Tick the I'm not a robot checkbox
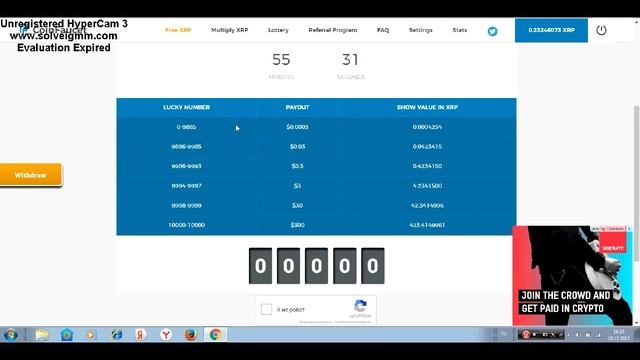Screen dimensions: 640x360 266,309
